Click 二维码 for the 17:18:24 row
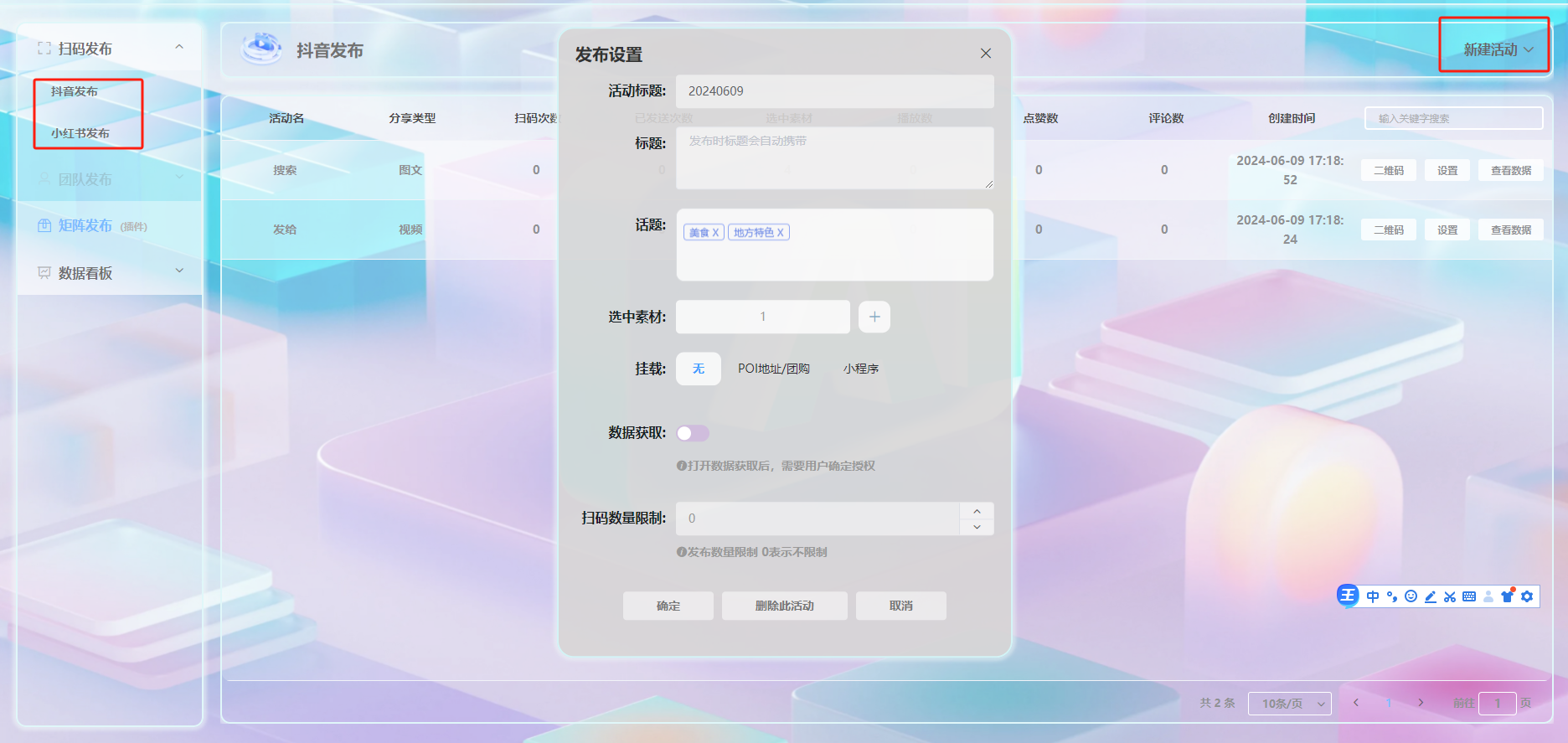The image size is (1568, 743). [1389, 230]
